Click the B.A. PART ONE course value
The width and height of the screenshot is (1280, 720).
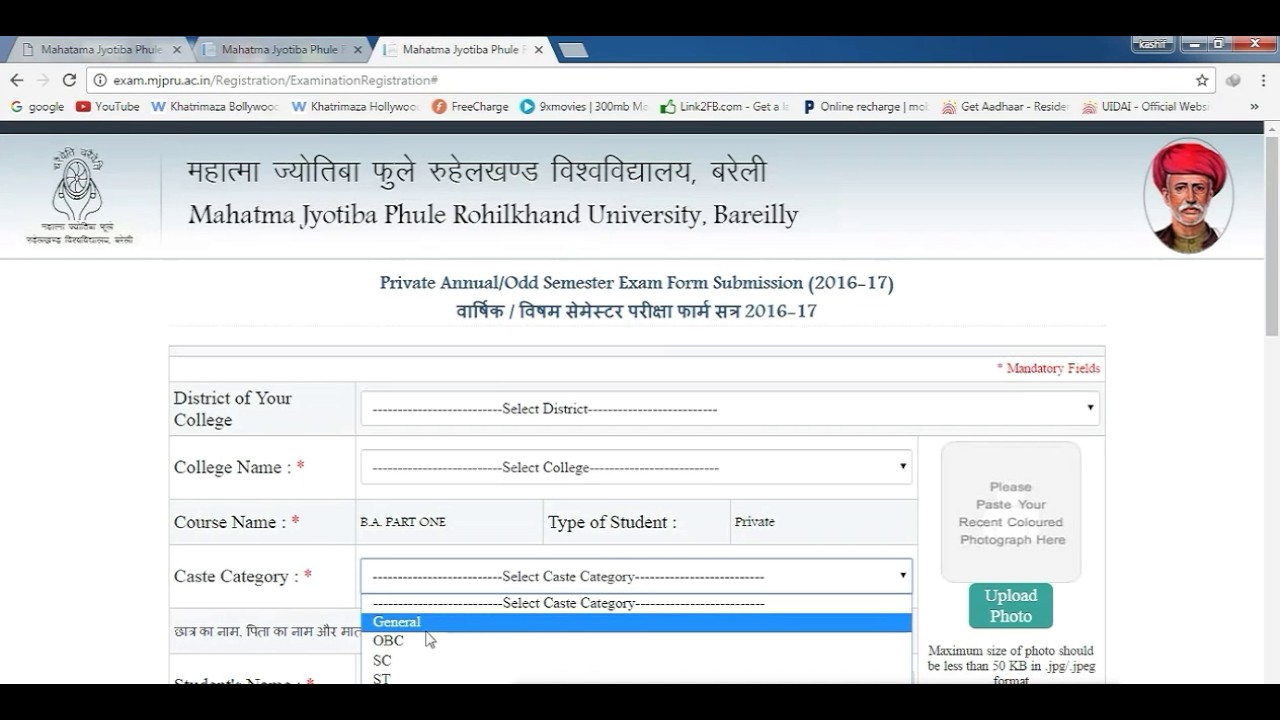403,522
